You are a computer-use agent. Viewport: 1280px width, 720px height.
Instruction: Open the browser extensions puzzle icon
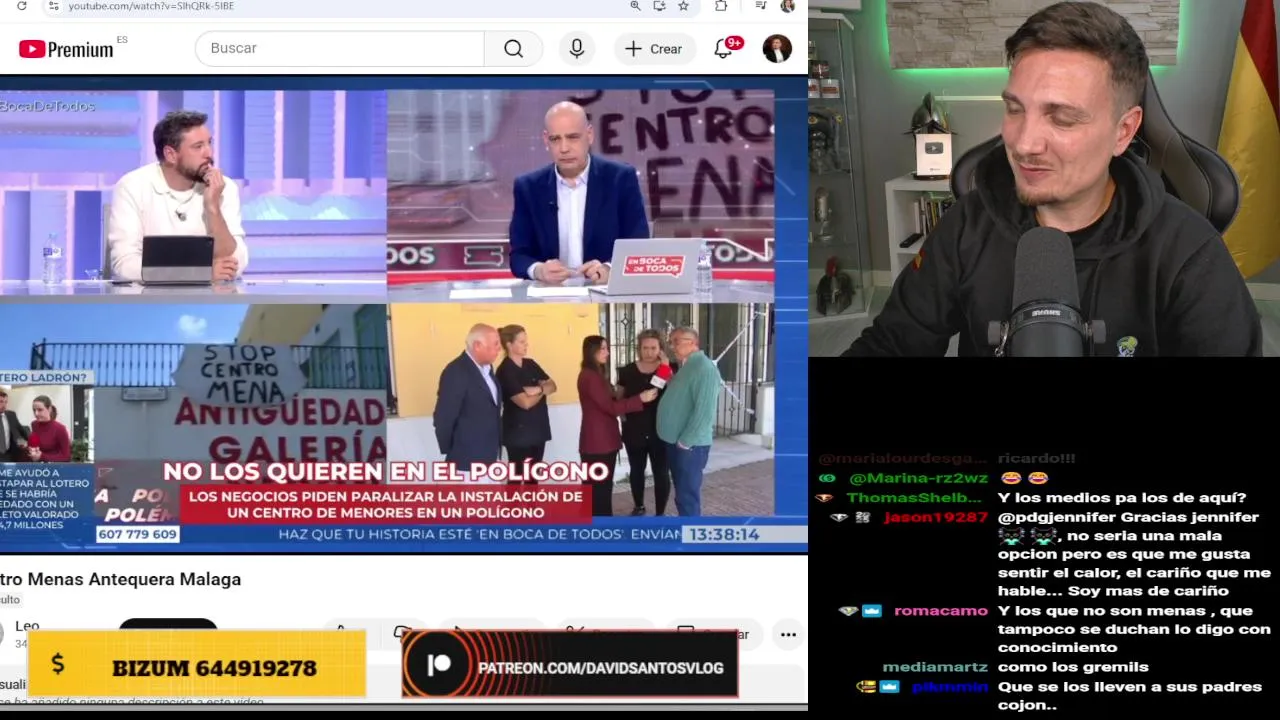point(721,6)
